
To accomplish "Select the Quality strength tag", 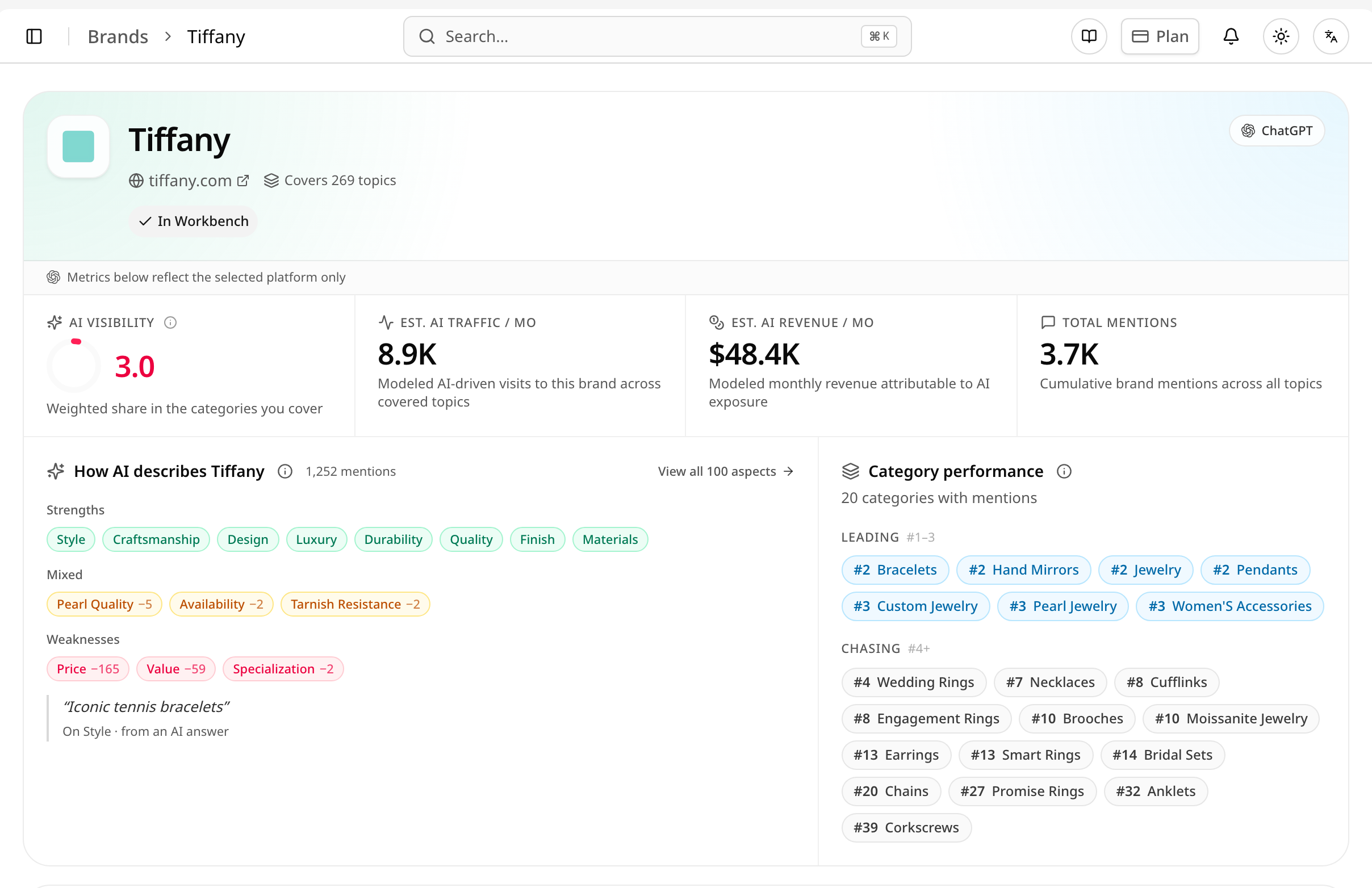I will tap(471, 539).
